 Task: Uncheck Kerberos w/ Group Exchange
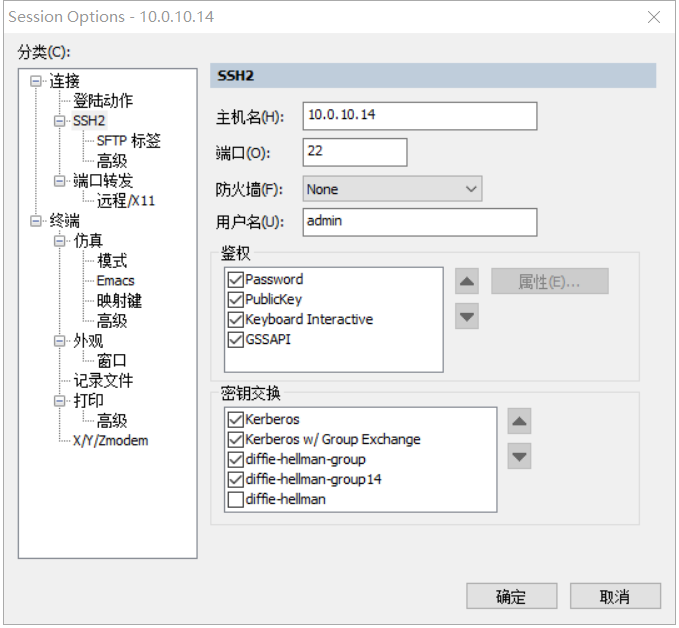(236, 440)
